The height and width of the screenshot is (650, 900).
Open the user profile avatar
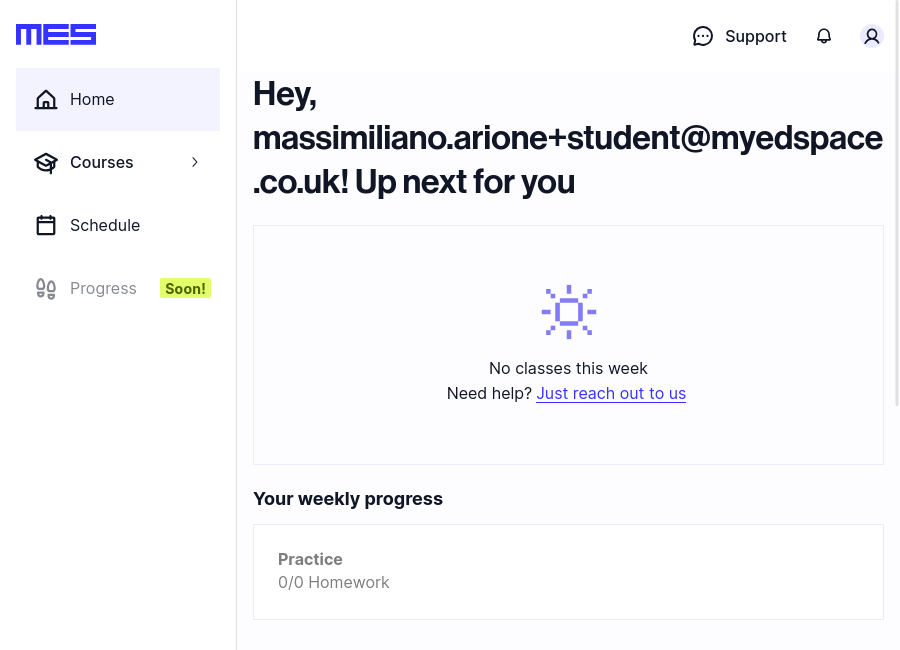coord(872,36)
